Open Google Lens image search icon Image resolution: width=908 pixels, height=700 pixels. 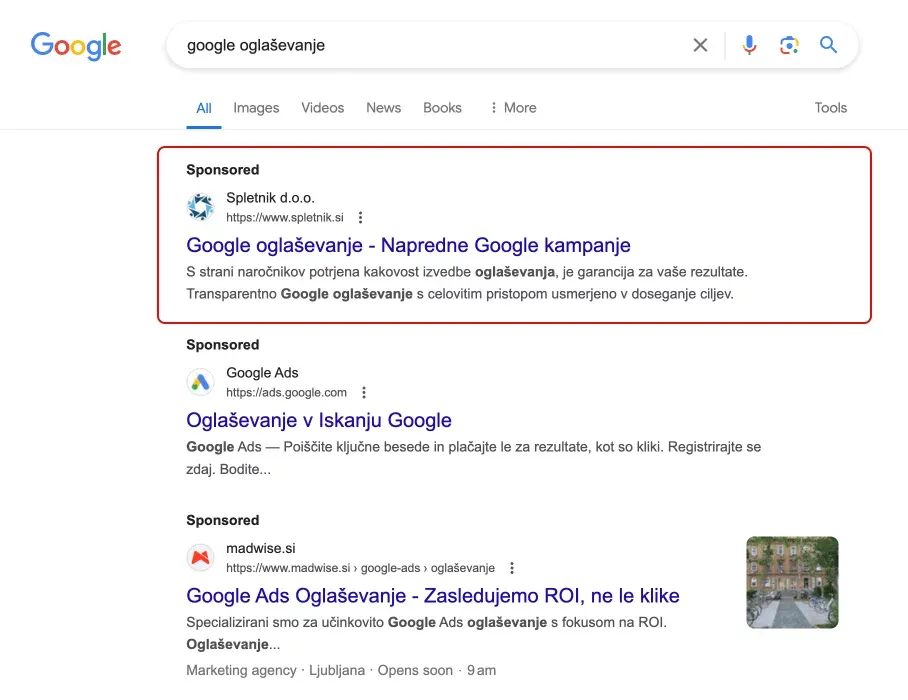(789, 45)
